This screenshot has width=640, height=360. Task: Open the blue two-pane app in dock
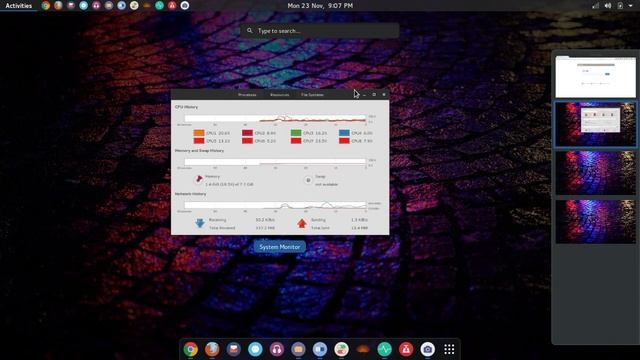[x=320, y=349]
